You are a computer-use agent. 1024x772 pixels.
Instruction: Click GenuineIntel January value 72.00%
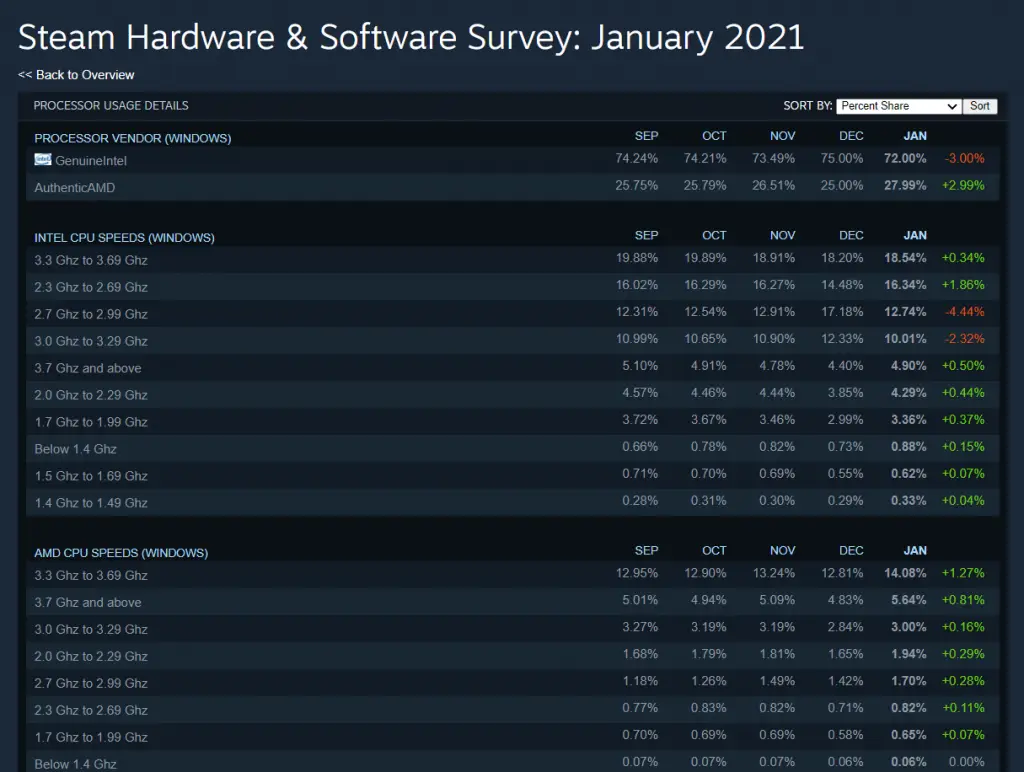[x=904, y=159]
